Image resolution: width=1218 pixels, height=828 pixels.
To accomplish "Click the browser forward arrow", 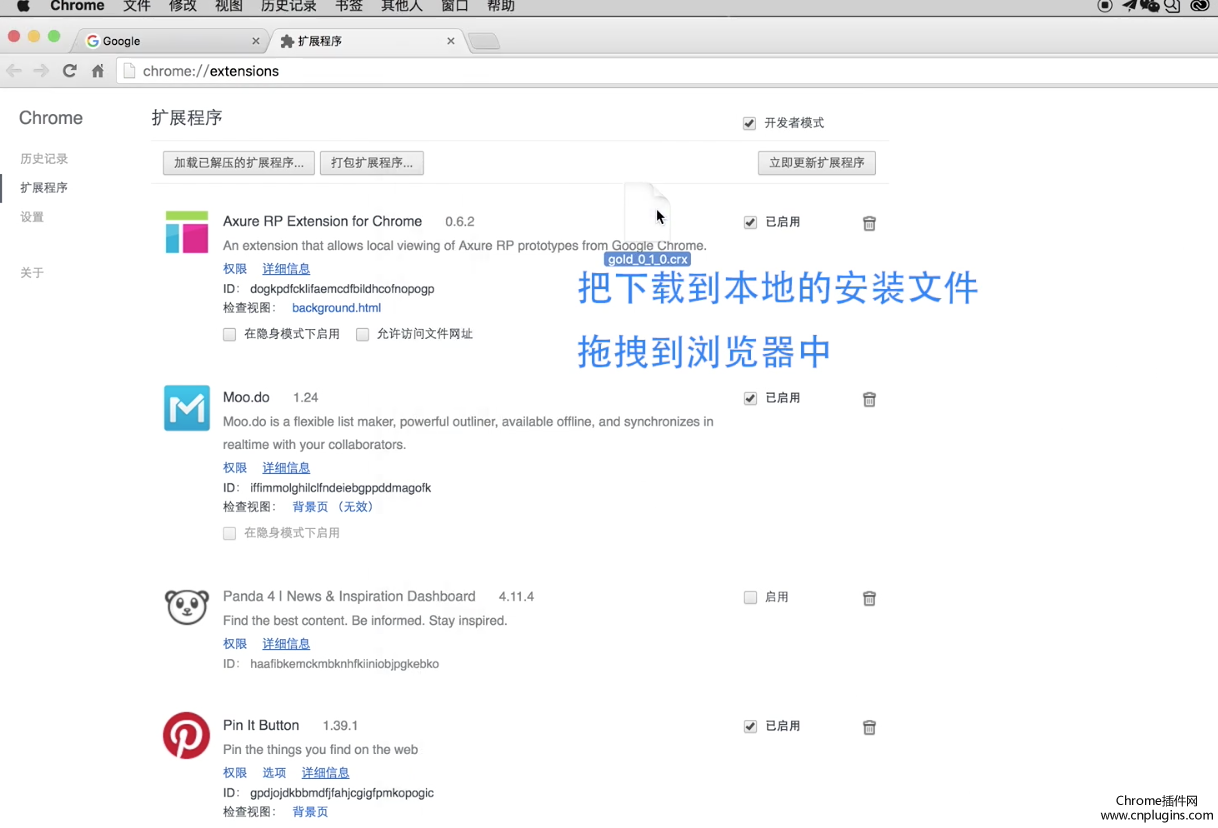I will pos(41,71).
